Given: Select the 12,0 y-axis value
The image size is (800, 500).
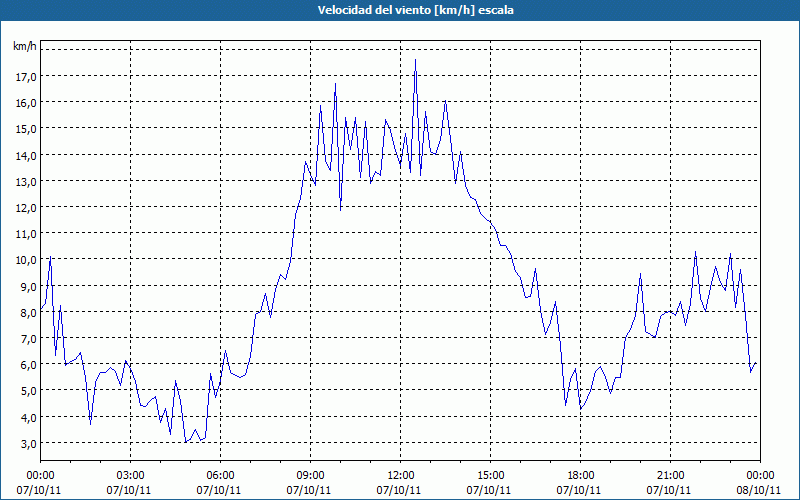Looking at the screenshot, I should pyautogui.click(x=26, y=208).
